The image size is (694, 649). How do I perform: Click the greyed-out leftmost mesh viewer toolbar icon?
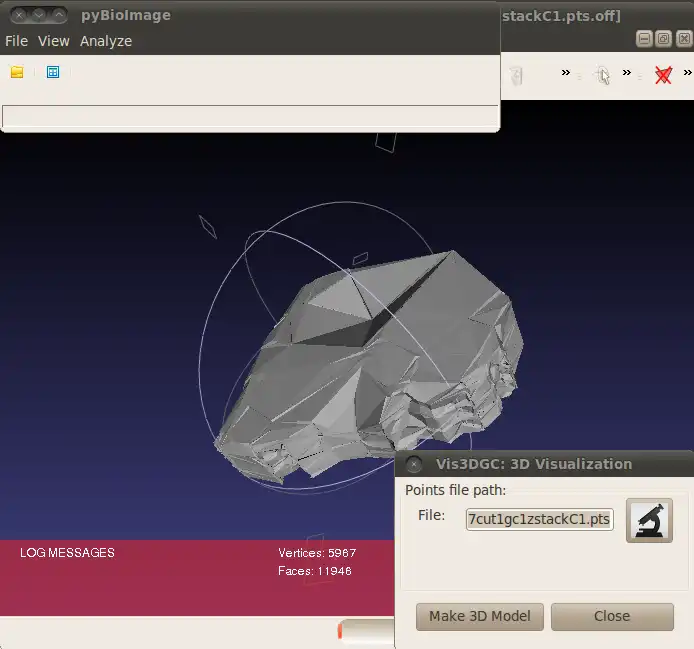517,76
